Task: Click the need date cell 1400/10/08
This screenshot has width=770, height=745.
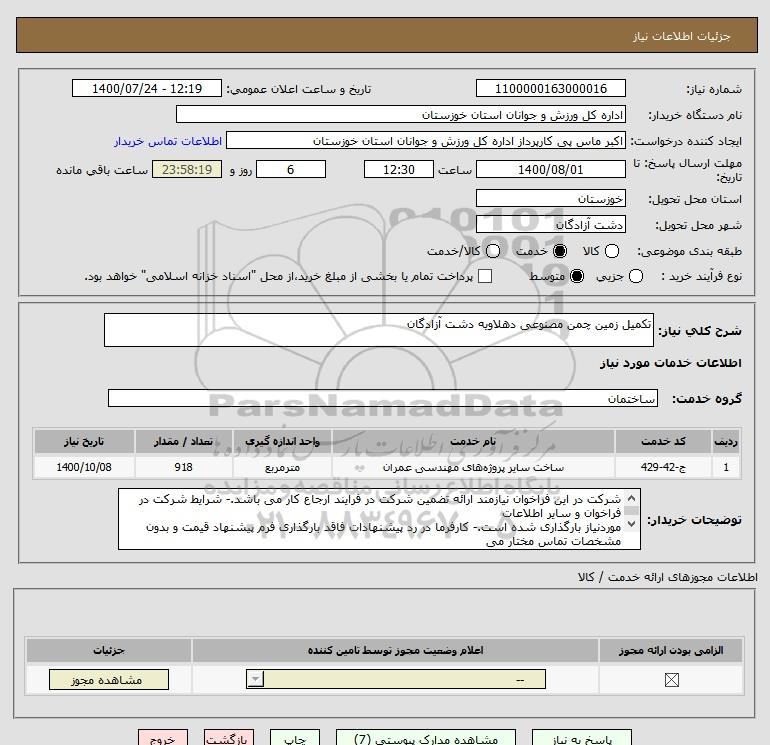Action: pos(84,467)
